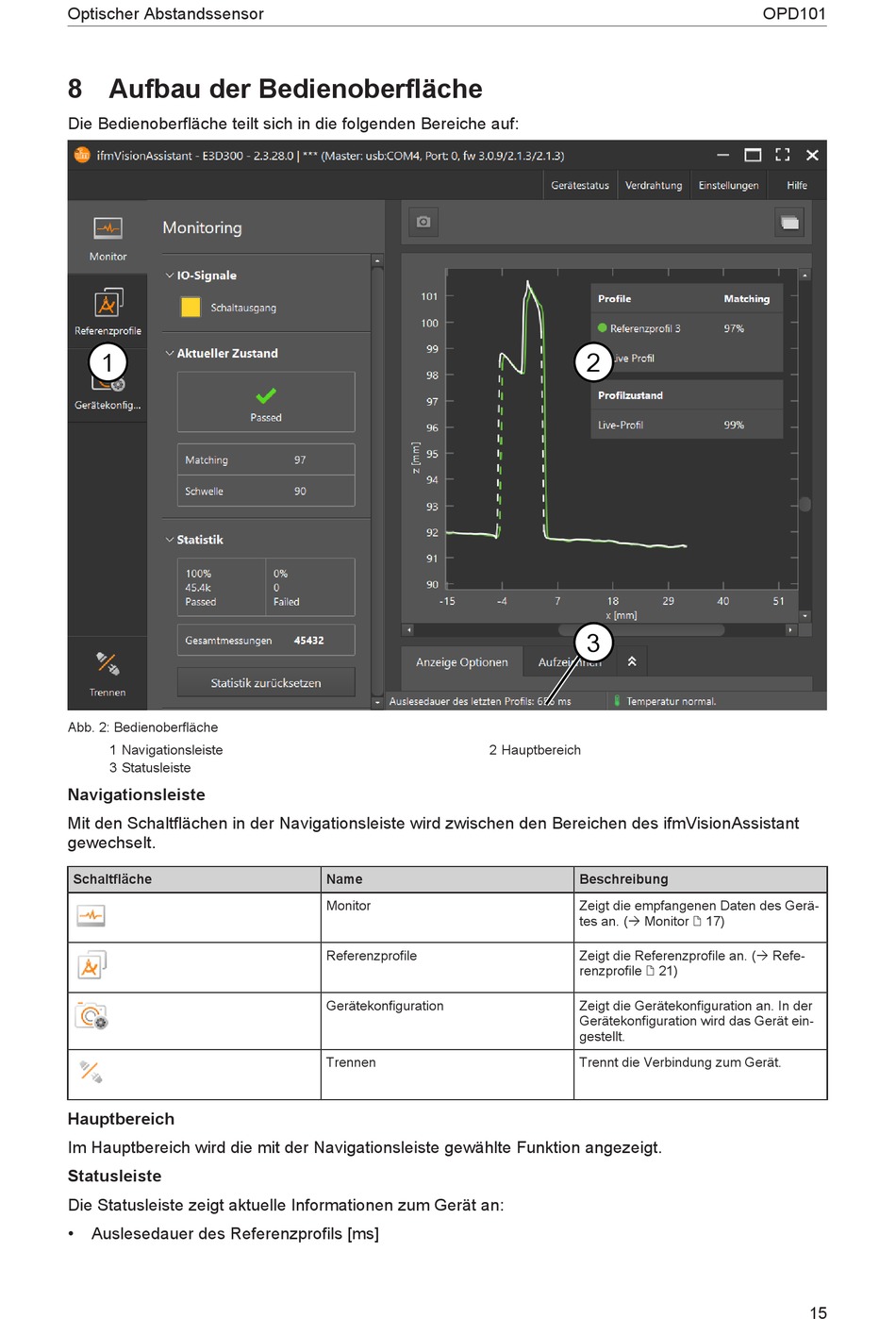Open the Verdrahtung menu
896x1319 pixels.
[654, 185]
